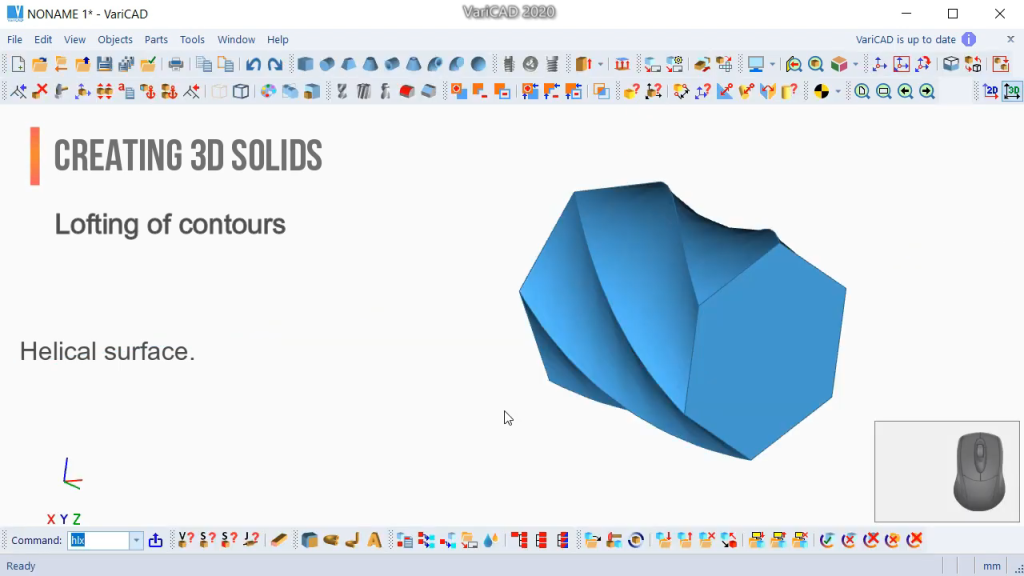Open the text letter A tool in bottom toolbar

click(374, 540)
